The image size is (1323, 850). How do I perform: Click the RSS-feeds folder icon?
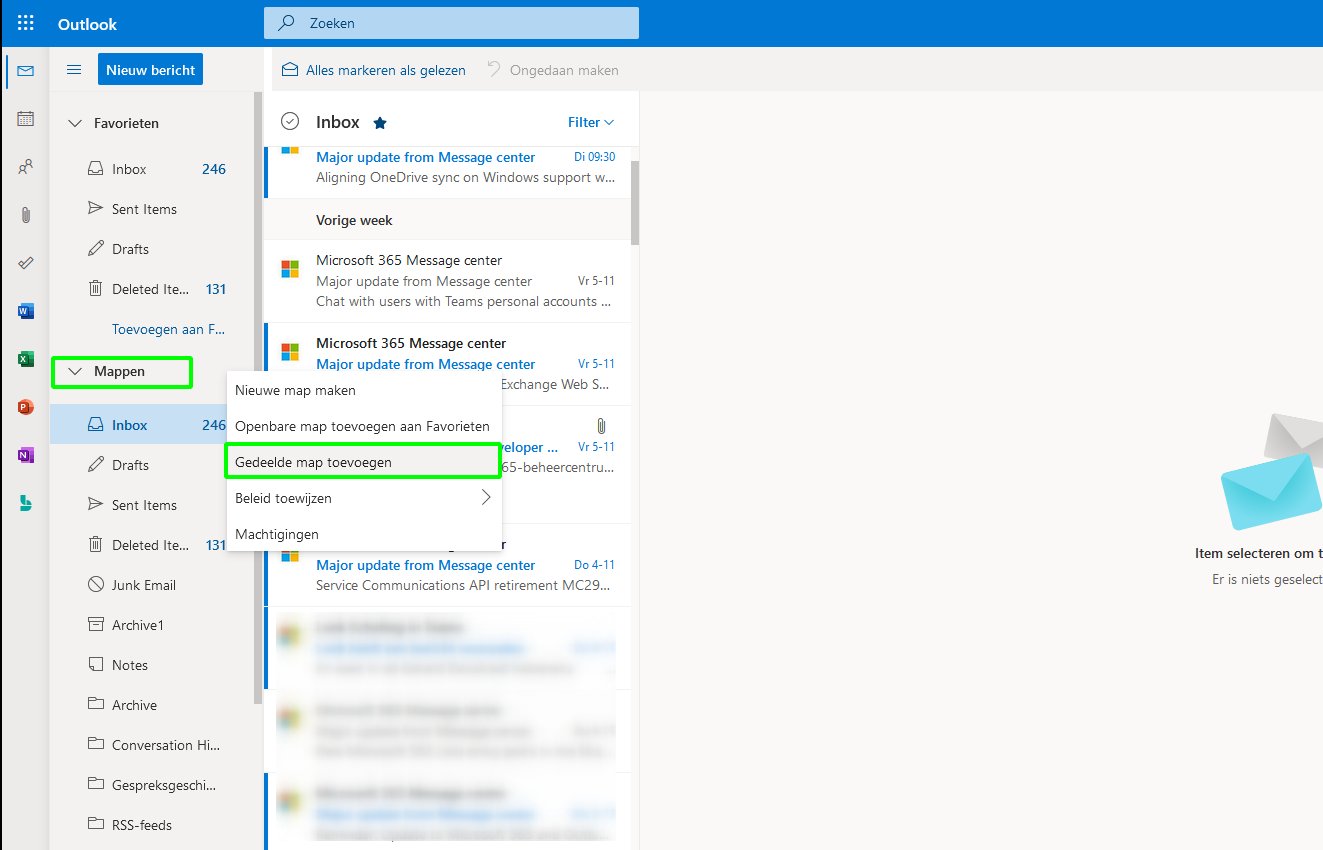click(96, 824)
